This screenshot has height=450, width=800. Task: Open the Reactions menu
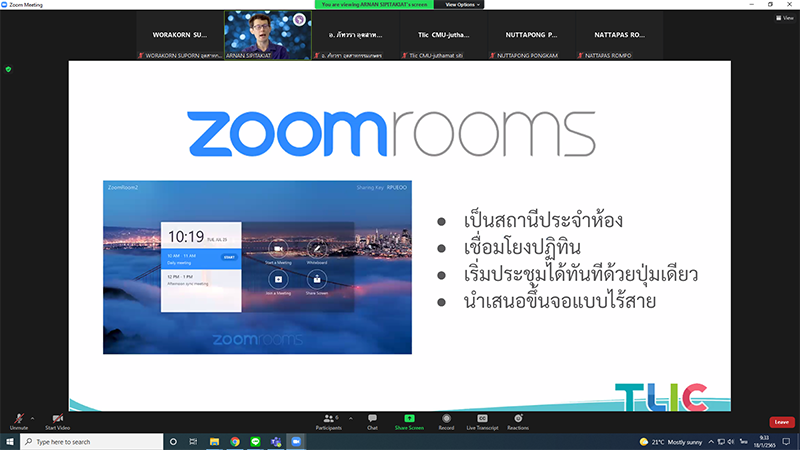518,421
